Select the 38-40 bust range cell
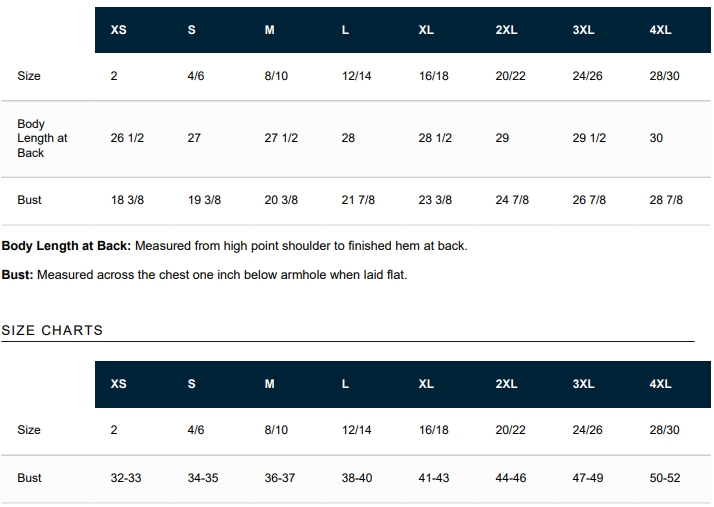Screen dimensions: 714x507 point(357,478)
